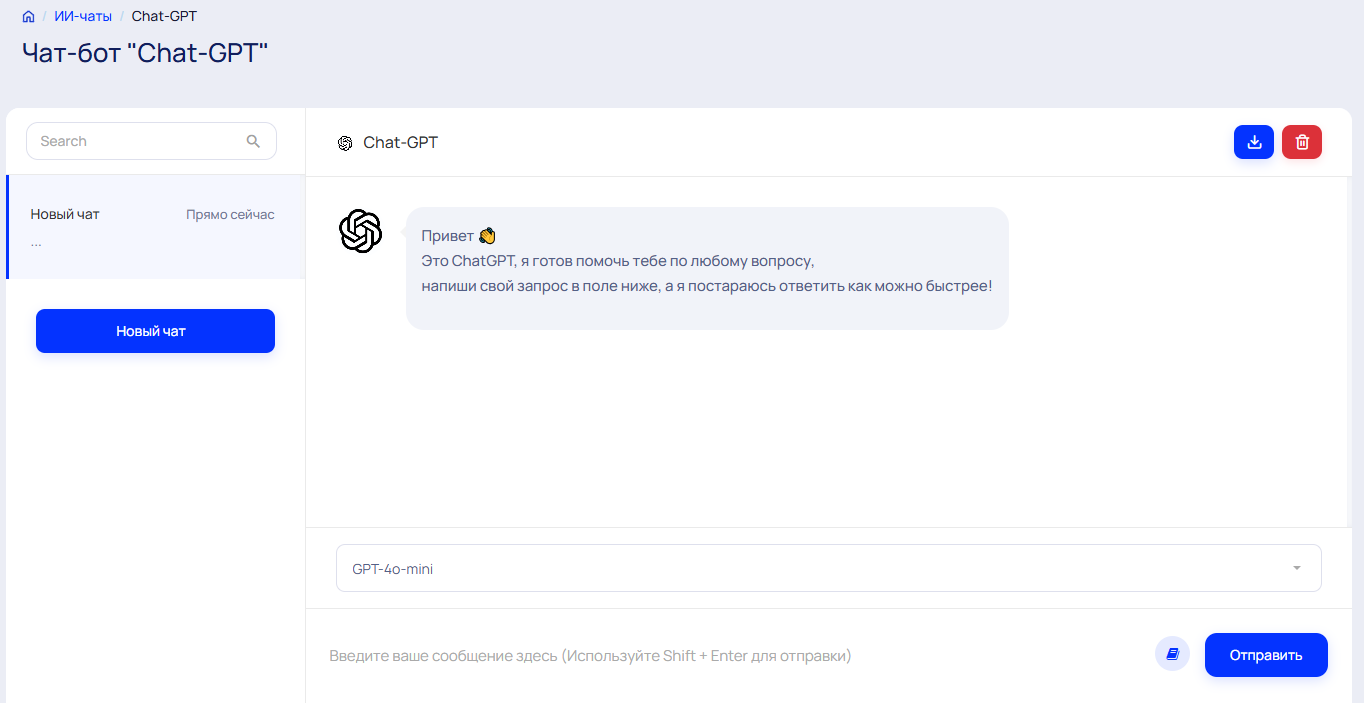
Task: Click the home icon in the breadcrumb
Action: pos(28,17)
